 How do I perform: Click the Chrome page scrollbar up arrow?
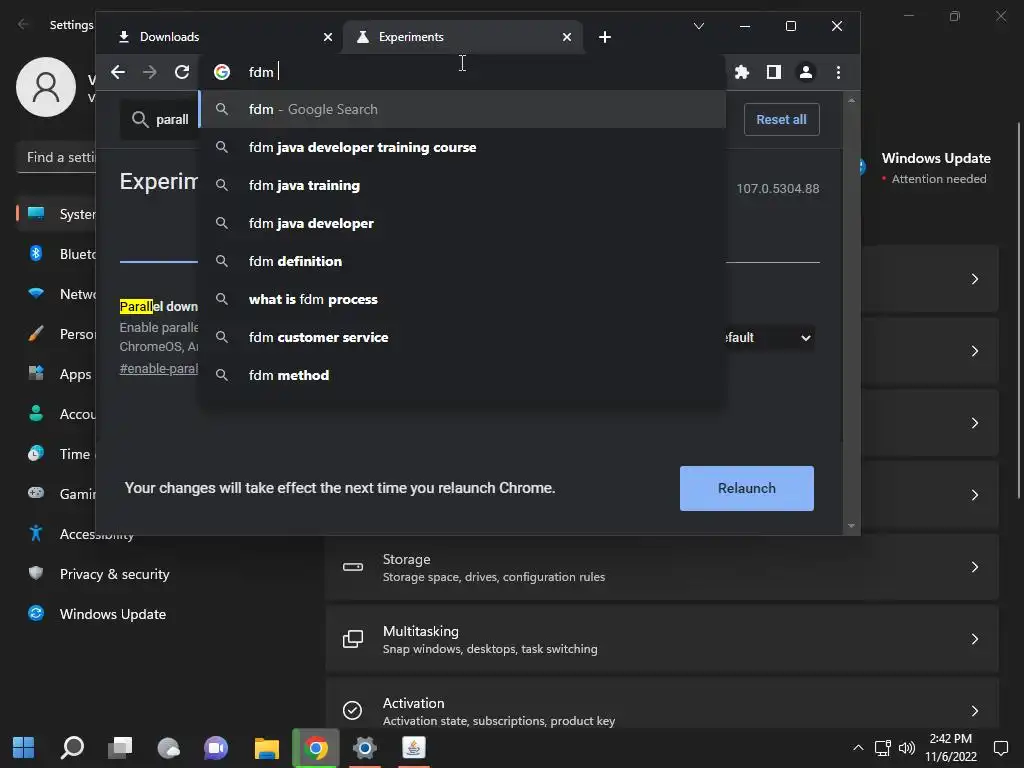point(851,101)
